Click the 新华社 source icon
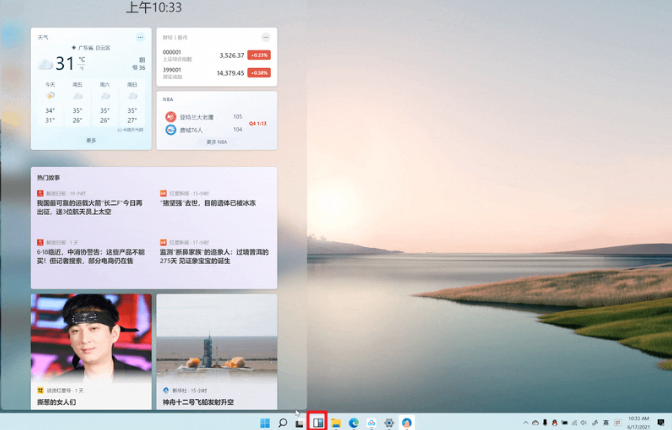The width and height of the screenshot is (672, 430). 166,391
